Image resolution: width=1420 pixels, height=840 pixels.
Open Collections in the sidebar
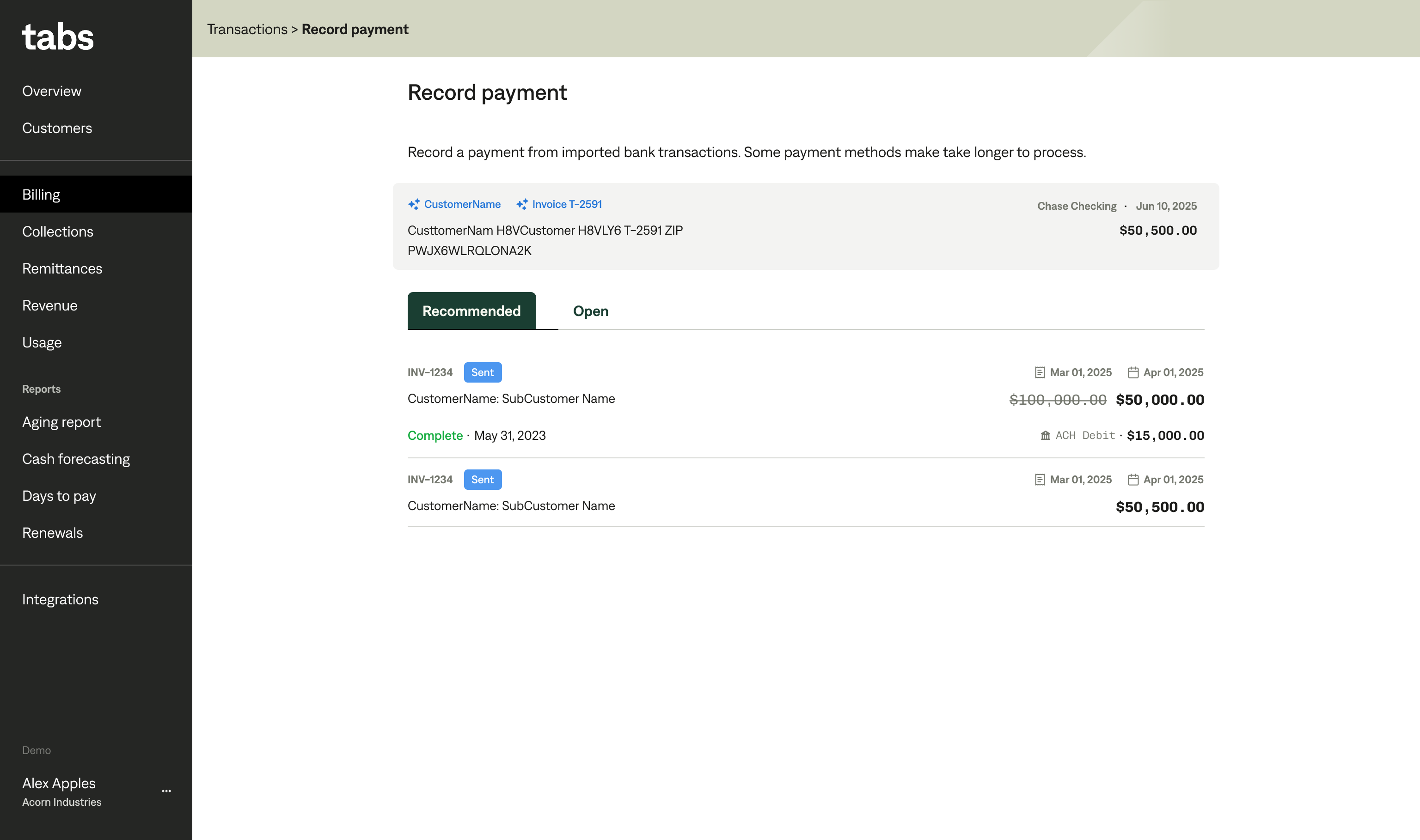57,231
